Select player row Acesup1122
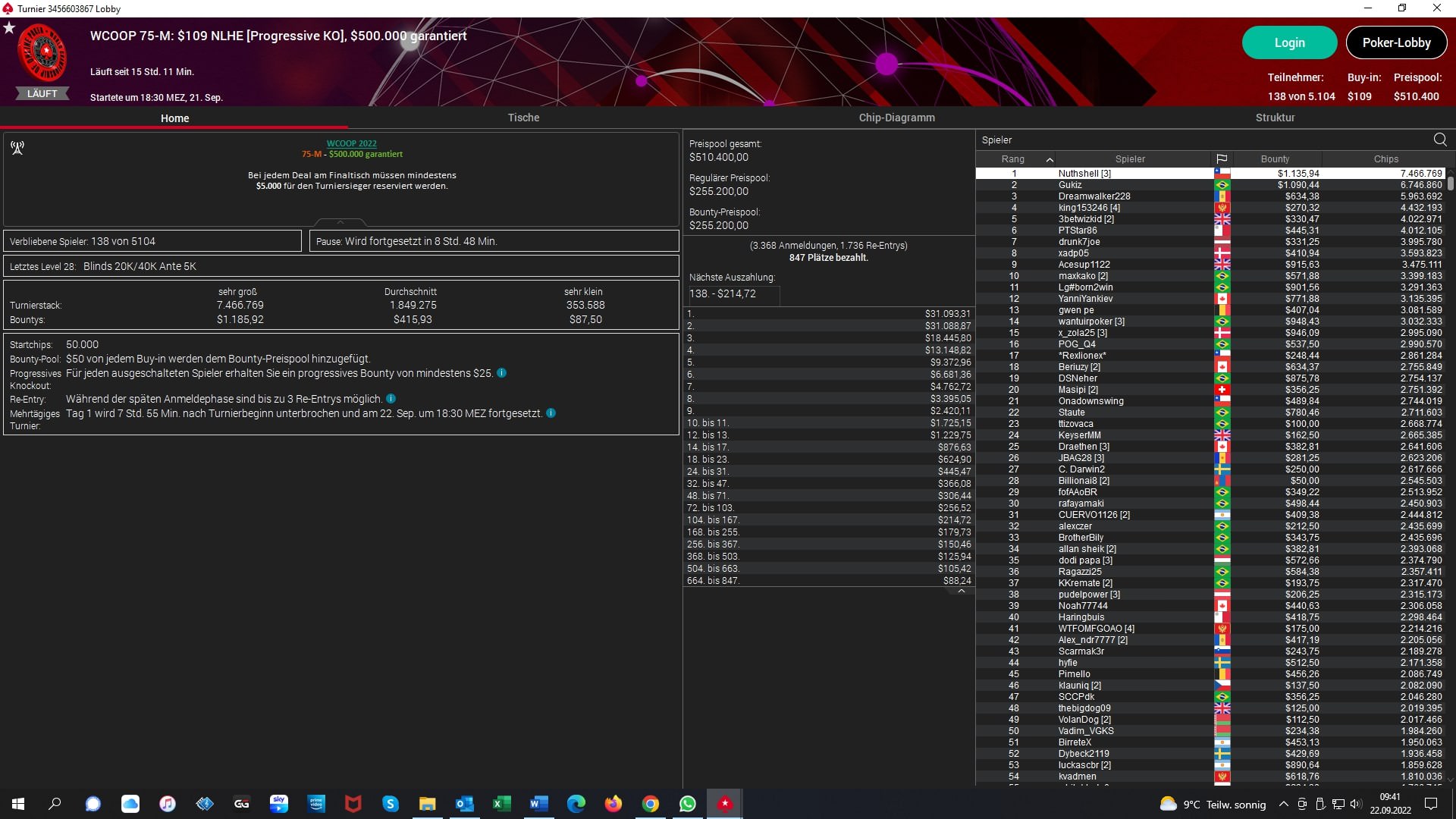Screen dimensions: 1456x819 (x=1210, y=265)
